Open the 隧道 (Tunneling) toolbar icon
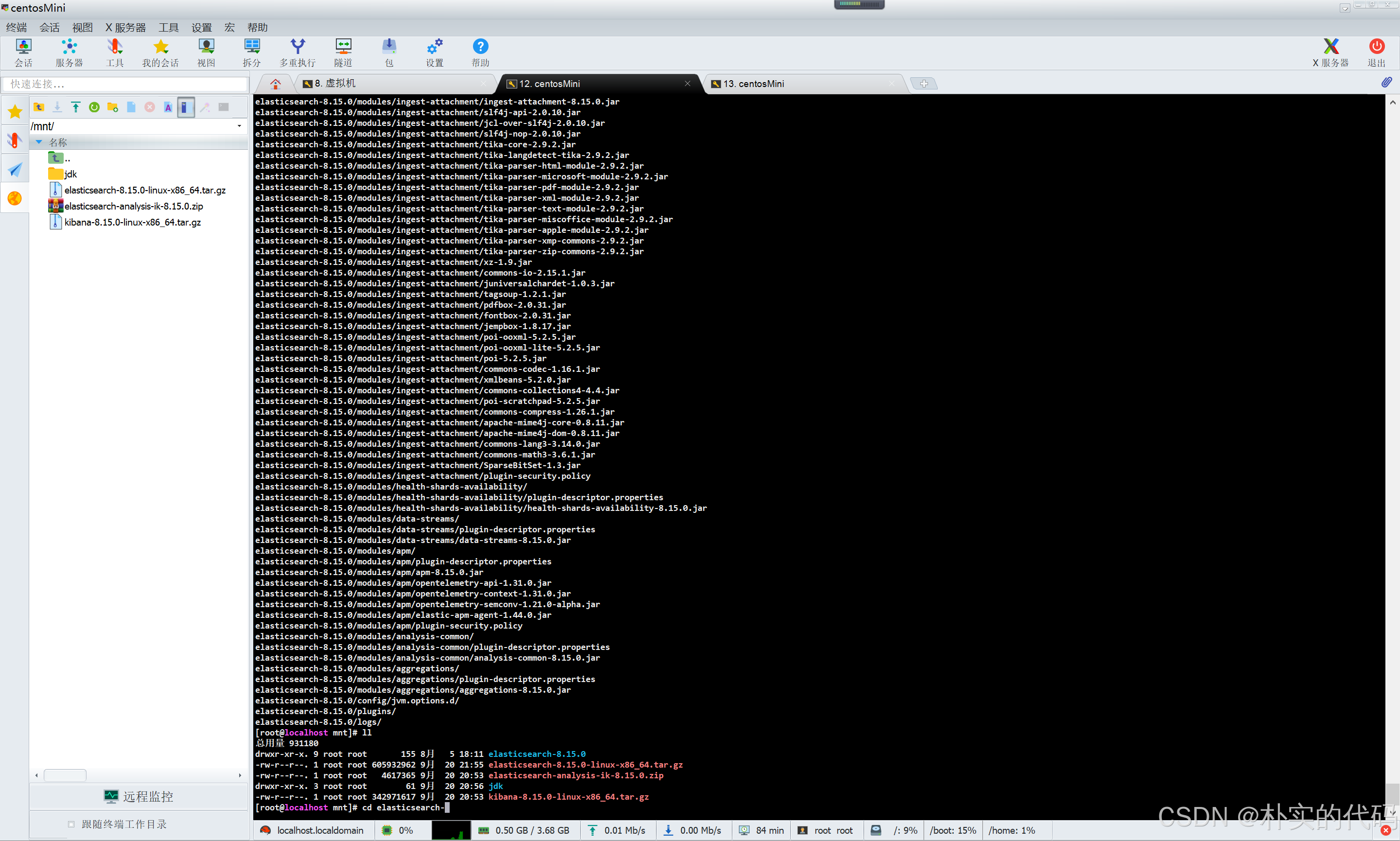 [343, 53]
